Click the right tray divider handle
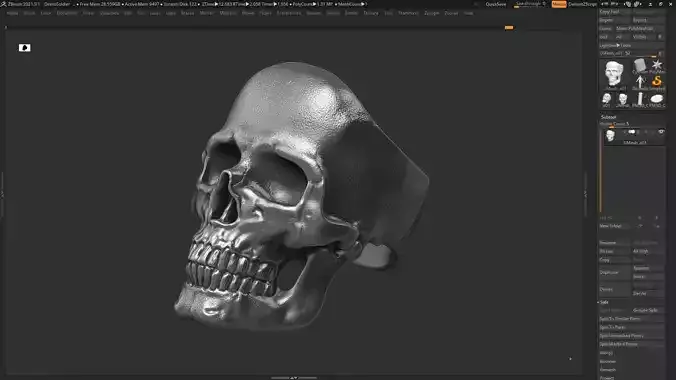Screen dimensions: 676x380 tap(585, 194)
